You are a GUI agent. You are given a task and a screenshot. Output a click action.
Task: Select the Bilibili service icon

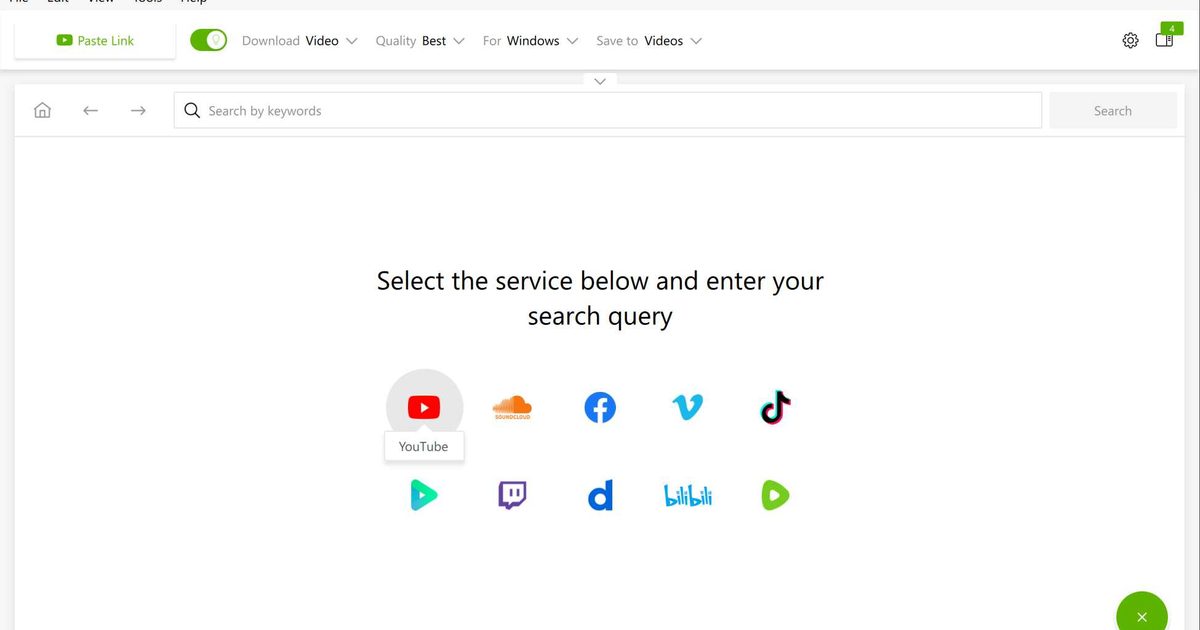tap(688, 495)
